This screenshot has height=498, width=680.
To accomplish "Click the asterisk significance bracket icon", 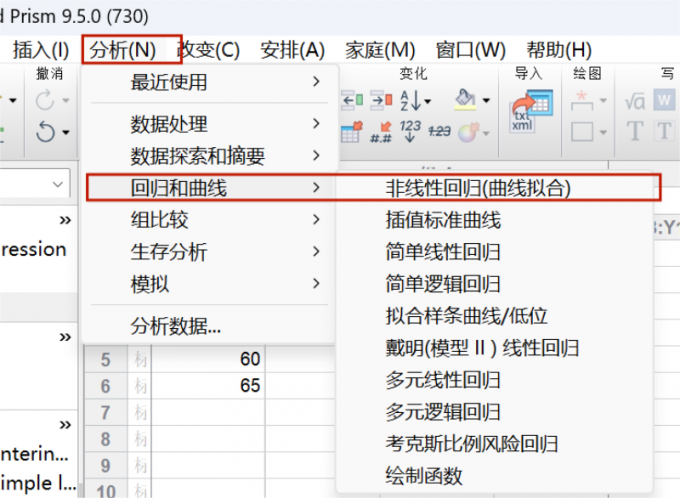I will [x=582, y=100].
